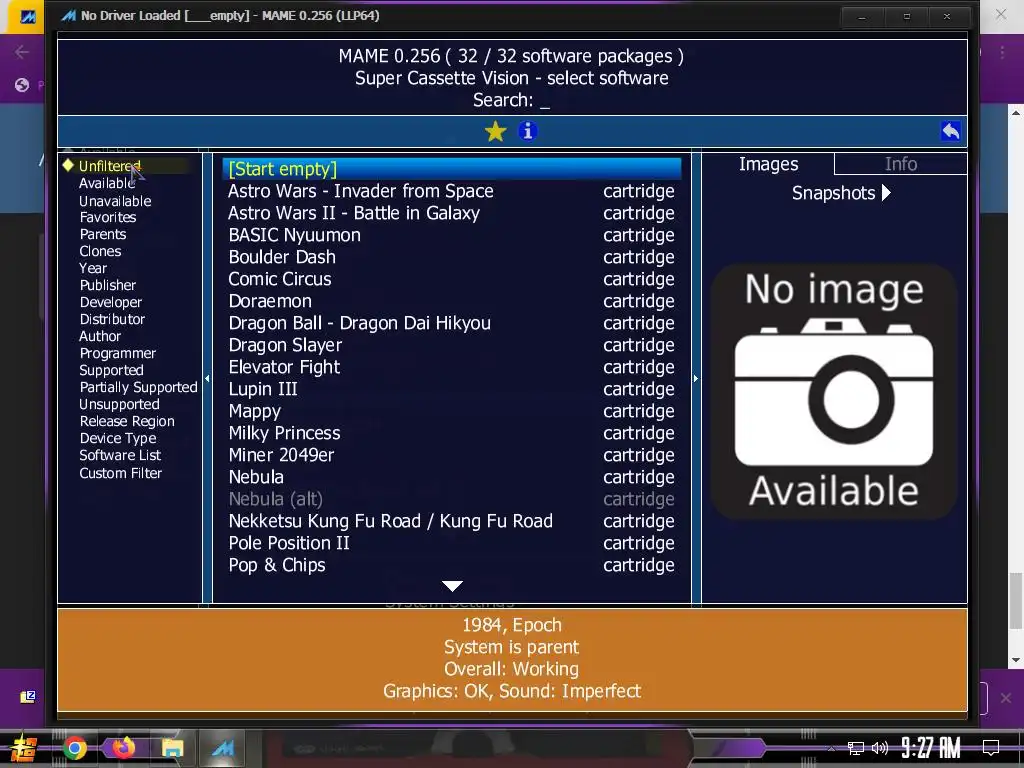Image resolution: width=1024 pixels, height=768 pixels.
Task: Click the MAME logo in window title bar
Action: point(68,16)
